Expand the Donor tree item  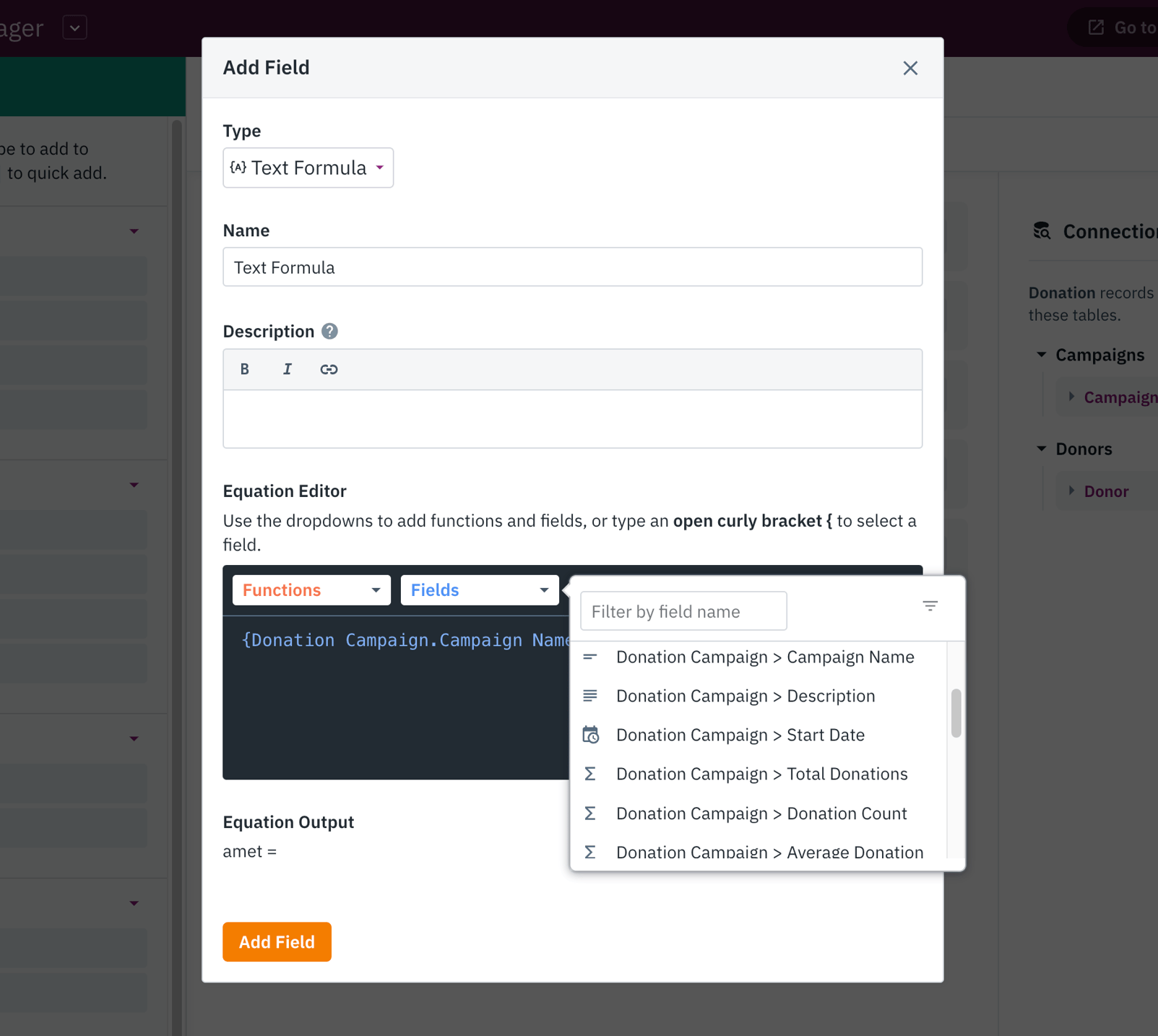1071,491
